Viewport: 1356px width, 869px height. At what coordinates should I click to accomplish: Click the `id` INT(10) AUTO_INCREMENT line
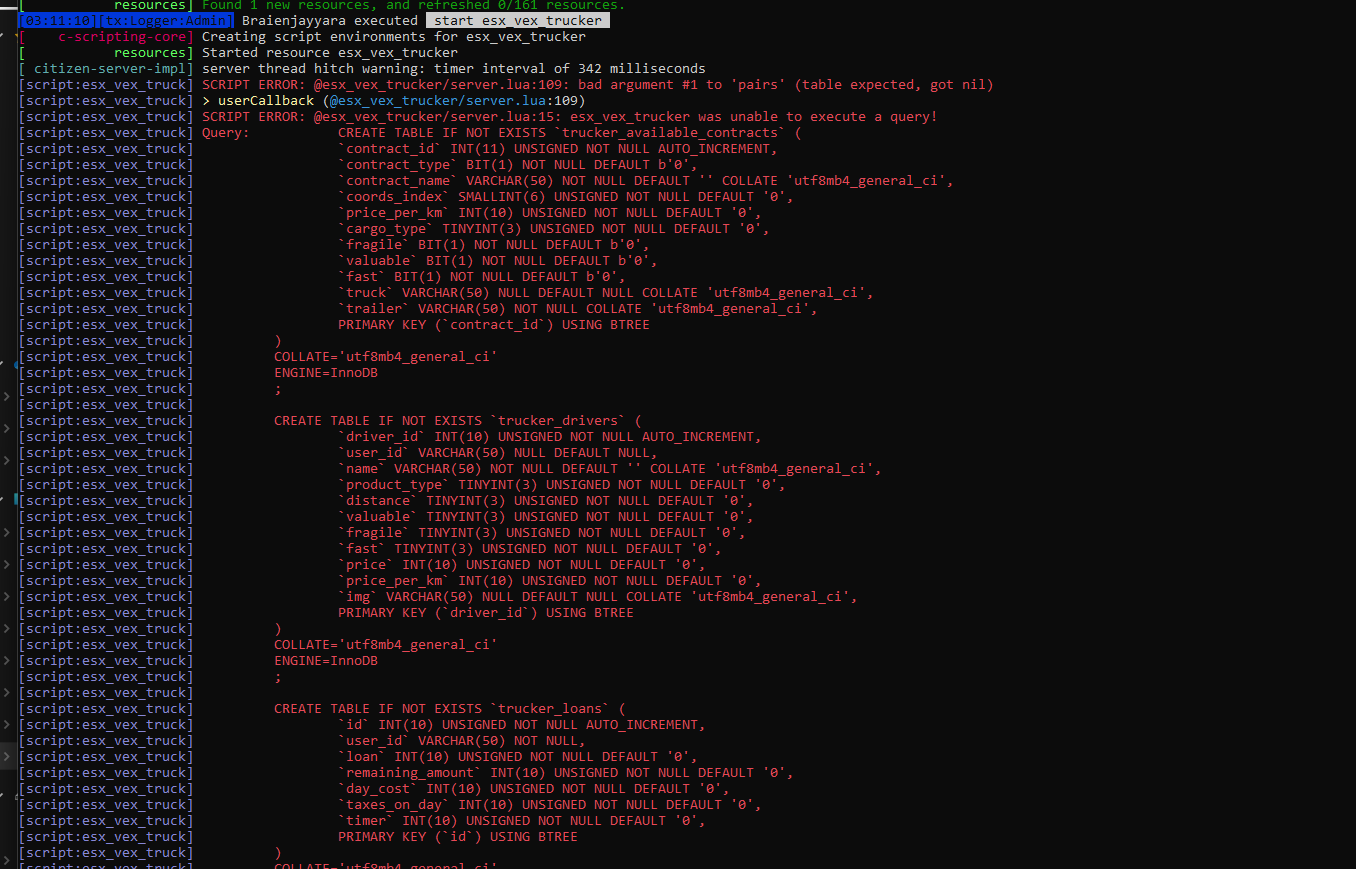(522, 725)
